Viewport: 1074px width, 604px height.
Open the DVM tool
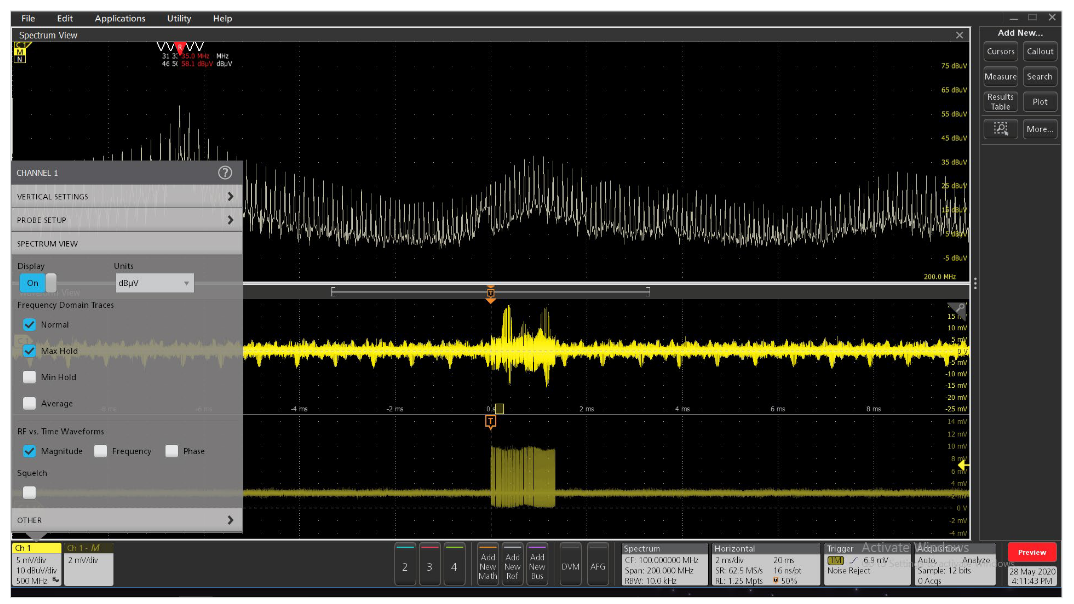coord(570,561)
